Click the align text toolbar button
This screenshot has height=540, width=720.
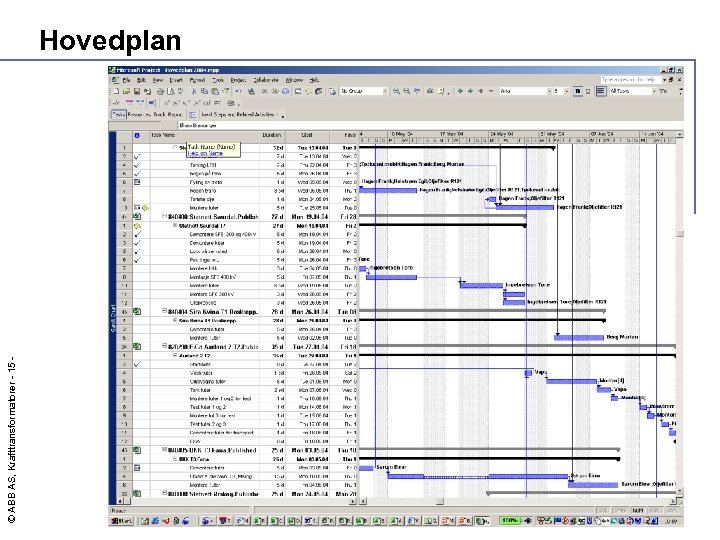[x=600, y=91]
